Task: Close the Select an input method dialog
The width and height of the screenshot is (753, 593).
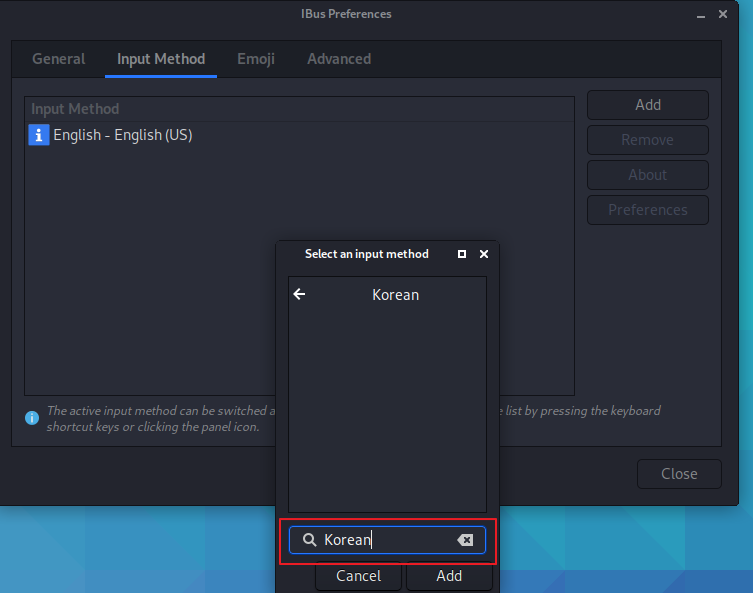Action: tap(484, 254)
